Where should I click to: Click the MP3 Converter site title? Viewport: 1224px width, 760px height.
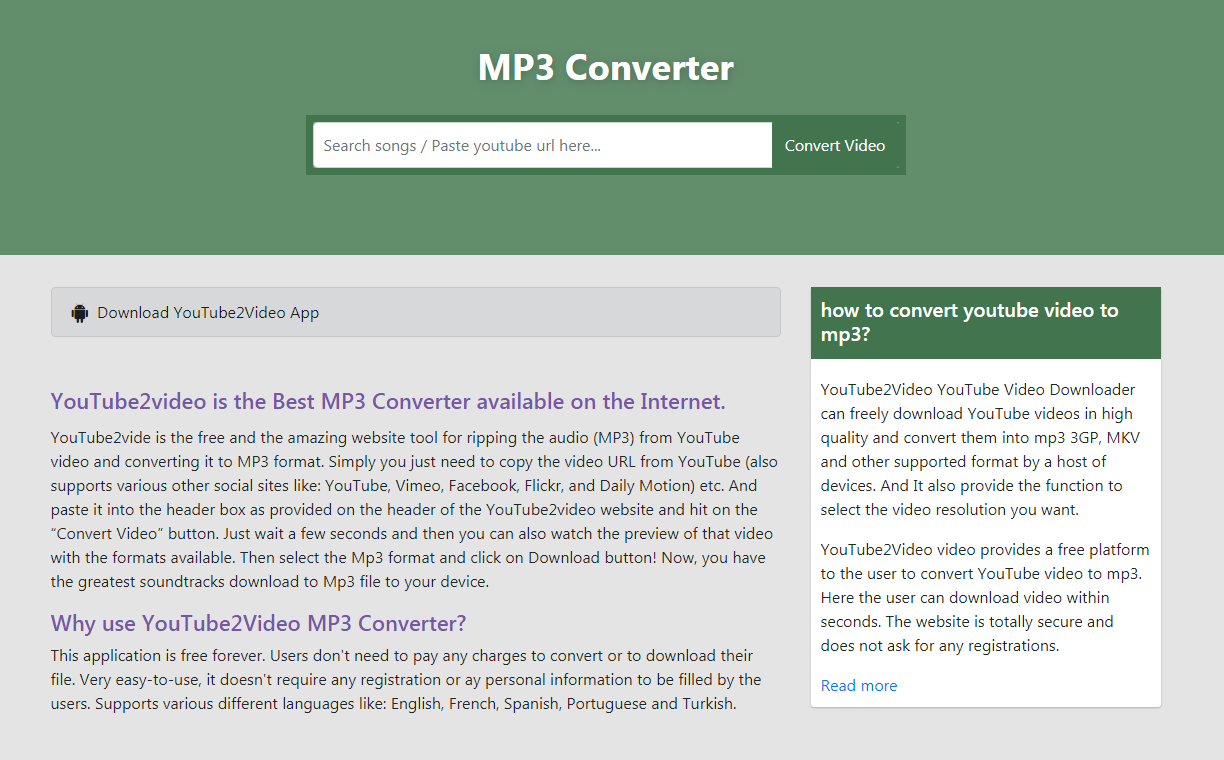(605, 68)
